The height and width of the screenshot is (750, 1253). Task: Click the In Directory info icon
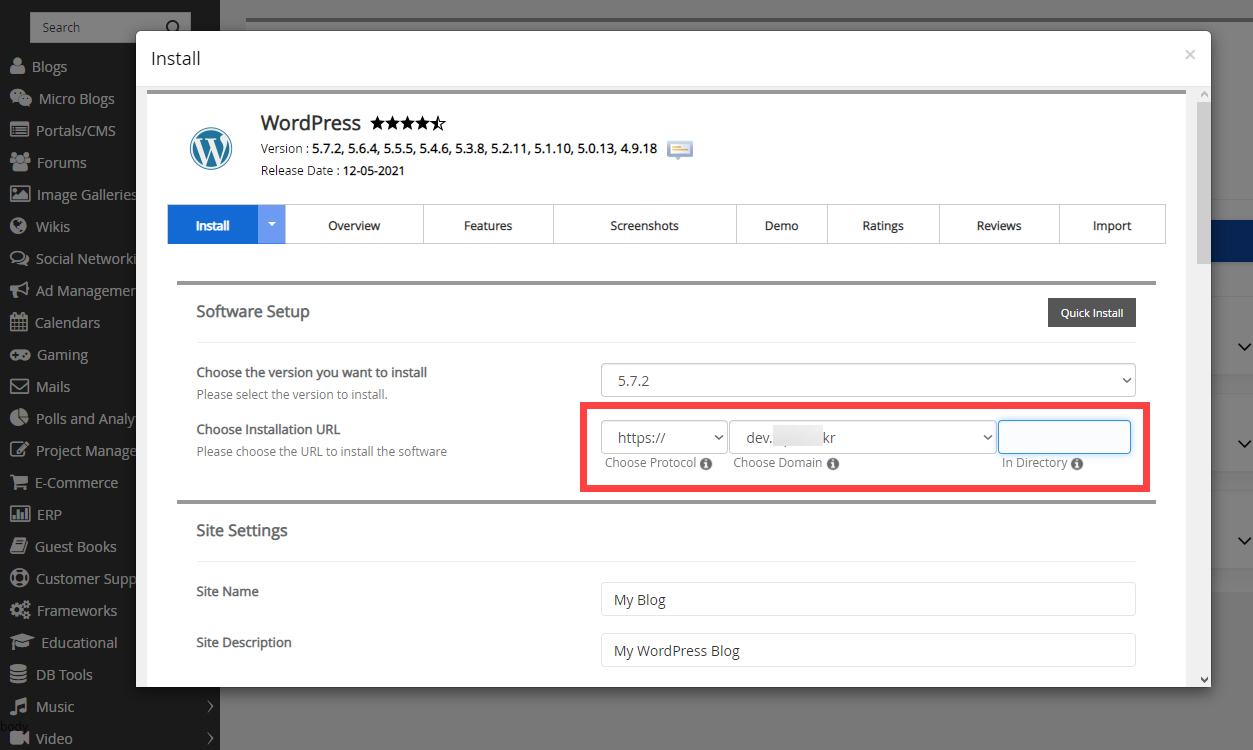[x=1077, y=464]
